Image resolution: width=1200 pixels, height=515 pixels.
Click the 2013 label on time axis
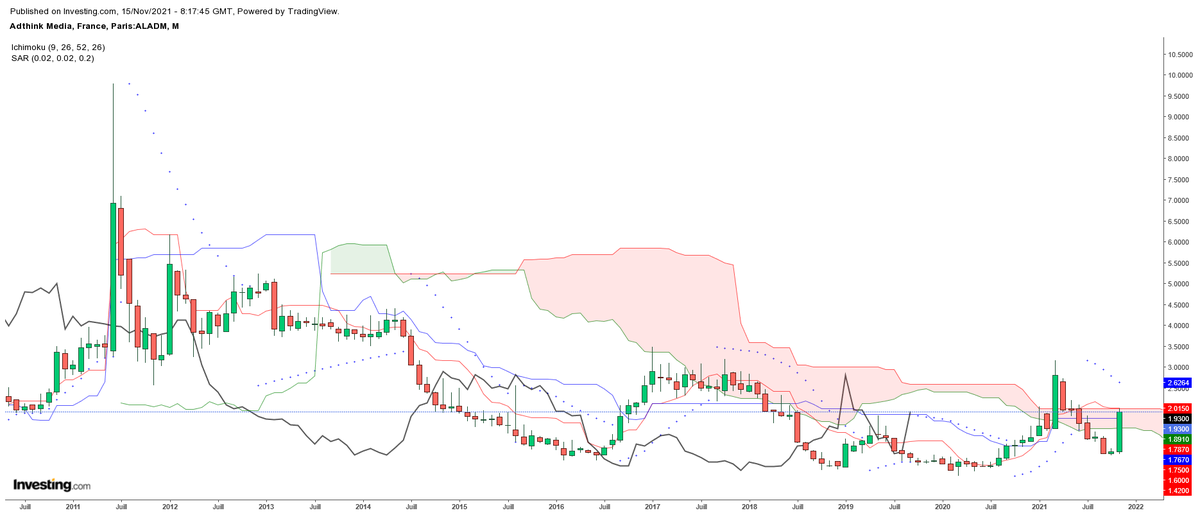[x=266, y=508]
